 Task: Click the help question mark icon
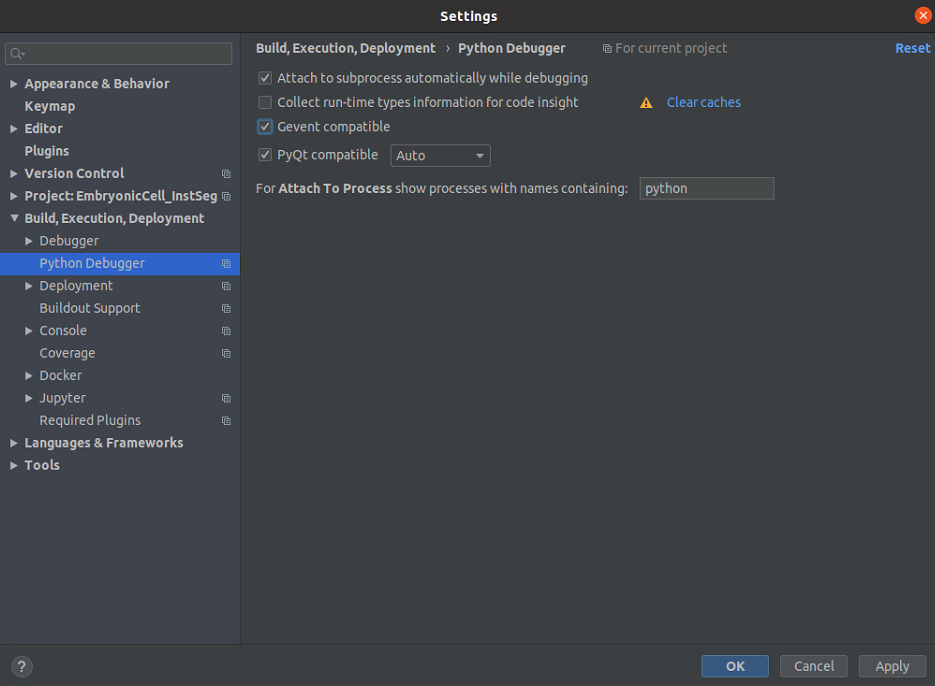click(x=22, y=666)
